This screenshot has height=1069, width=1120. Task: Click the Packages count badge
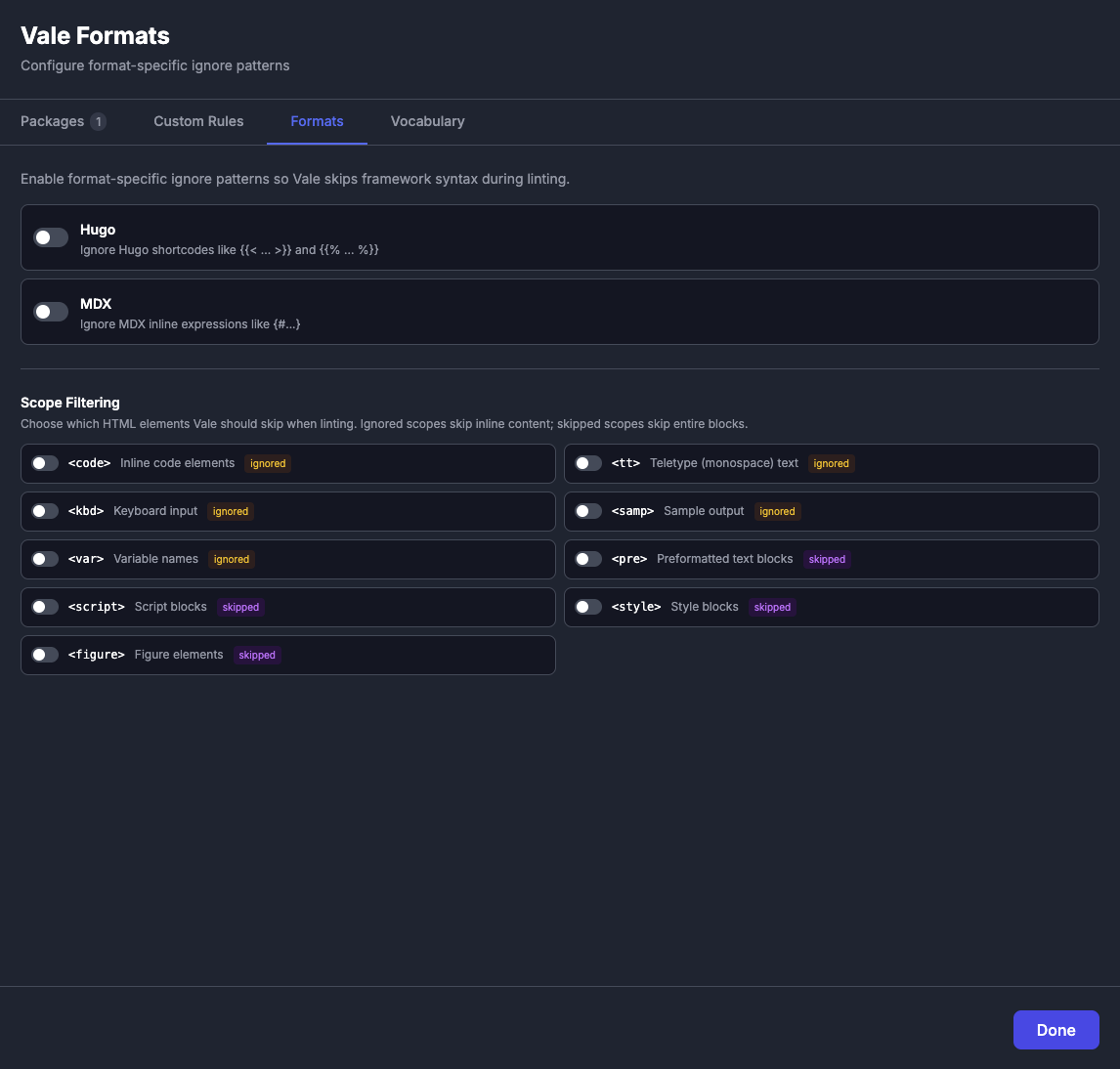pyautogui.click(x=99, y=121)
